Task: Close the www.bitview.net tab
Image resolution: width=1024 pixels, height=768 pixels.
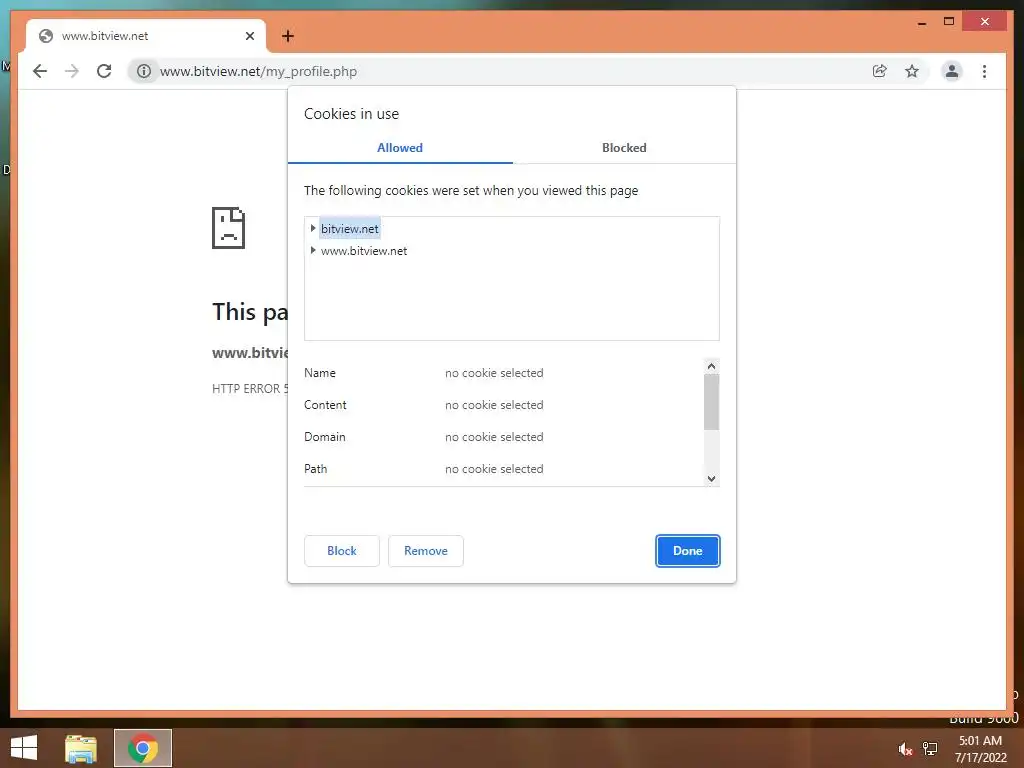Action: click(249, 36)
